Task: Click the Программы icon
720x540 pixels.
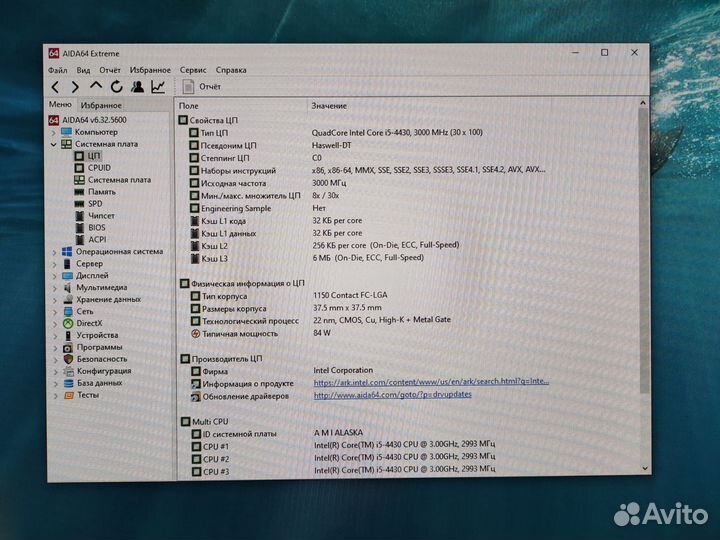Action: [x=68, y=348]
